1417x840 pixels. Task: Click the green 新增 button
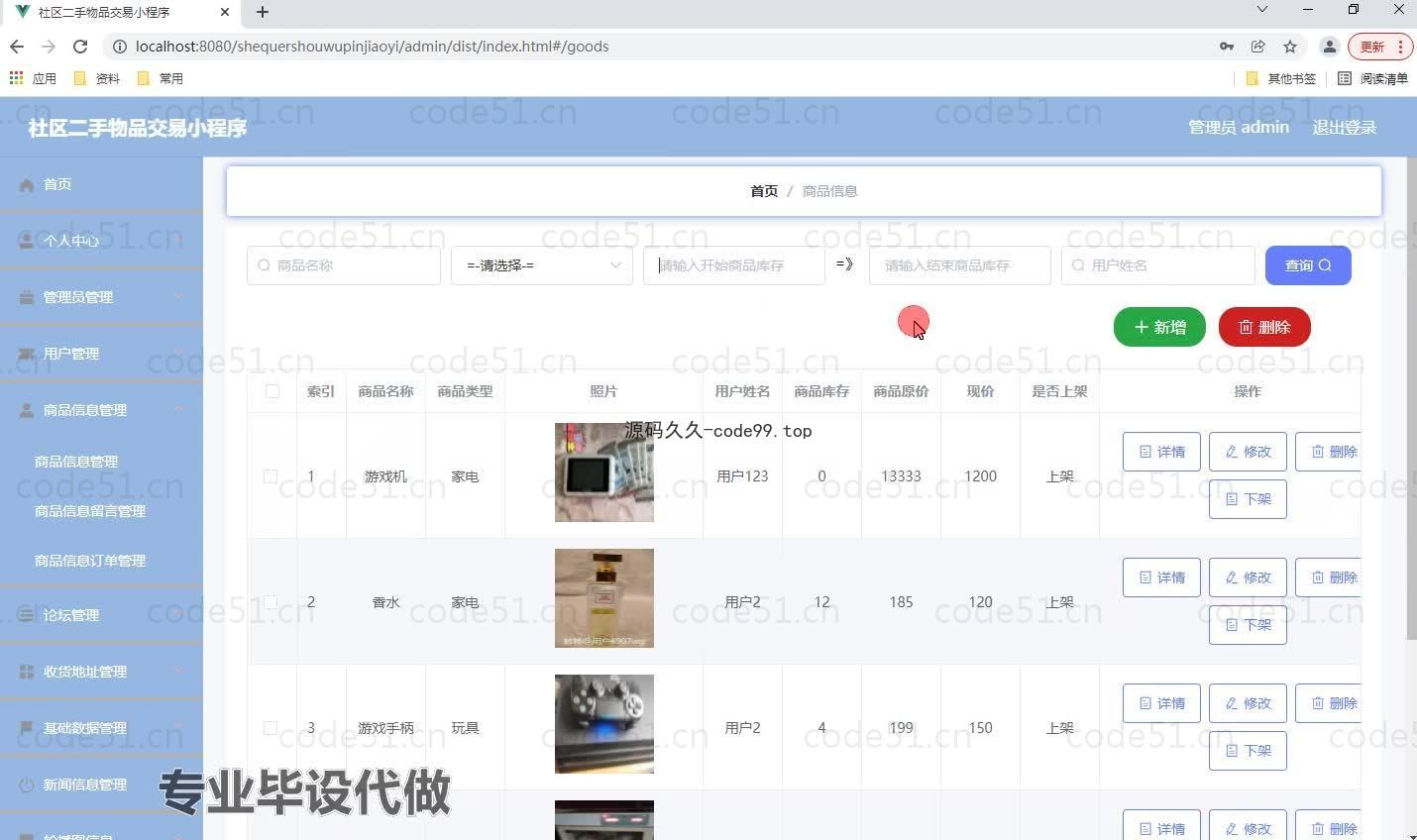pos(1159,327)
